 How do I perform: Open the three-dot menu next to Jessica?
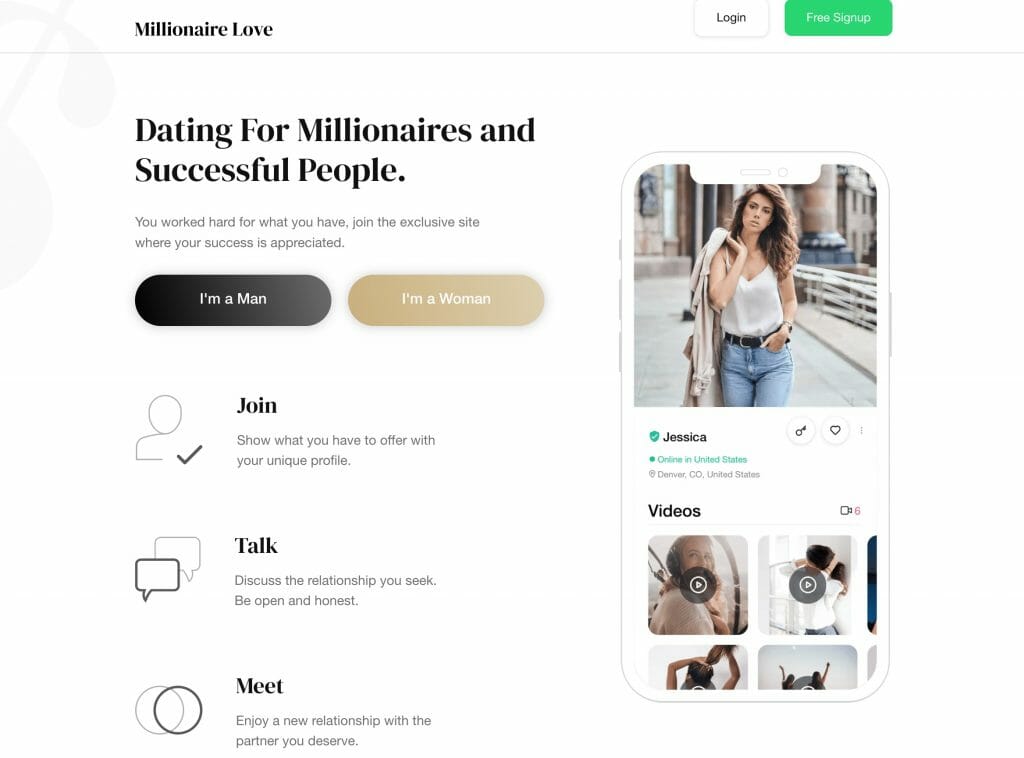pos(862,430)
